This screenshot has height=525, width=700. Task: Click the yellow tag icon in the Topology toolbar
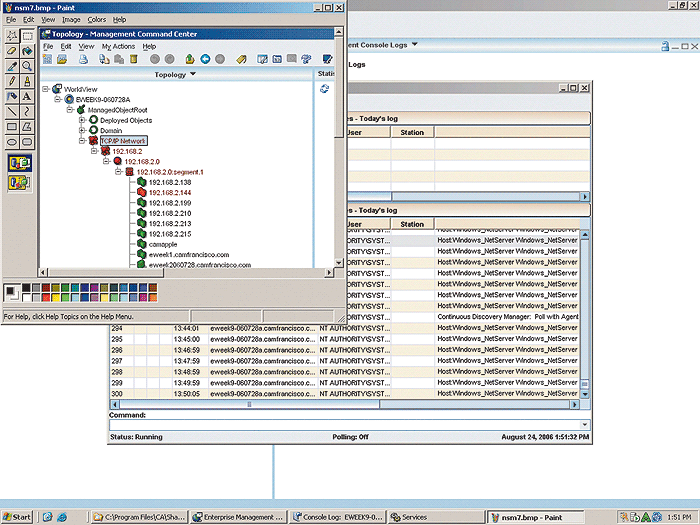tap(242, 59)
